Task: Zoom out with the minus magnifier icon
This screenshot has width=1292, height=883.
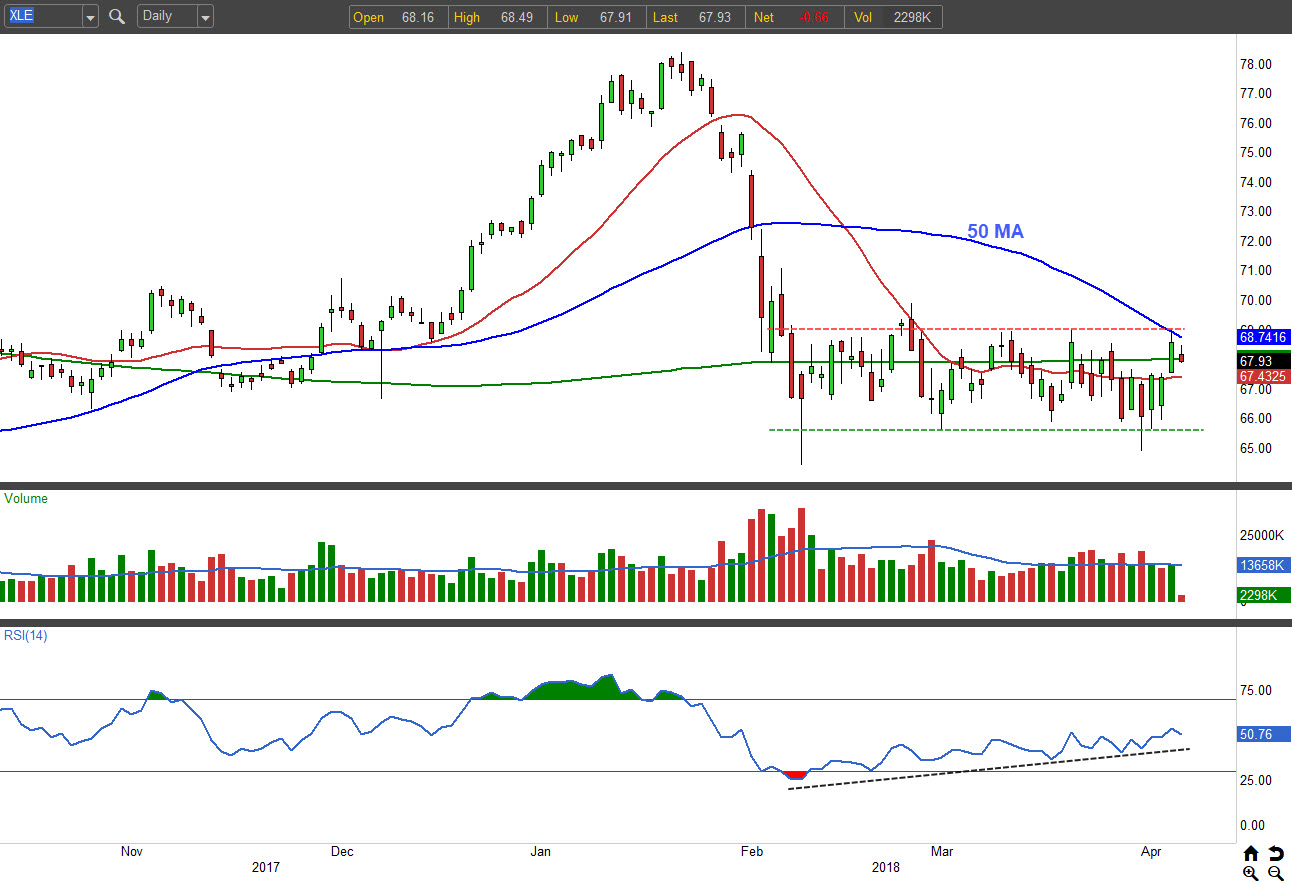Action: pyautogui.click(x=1276, y=873)
